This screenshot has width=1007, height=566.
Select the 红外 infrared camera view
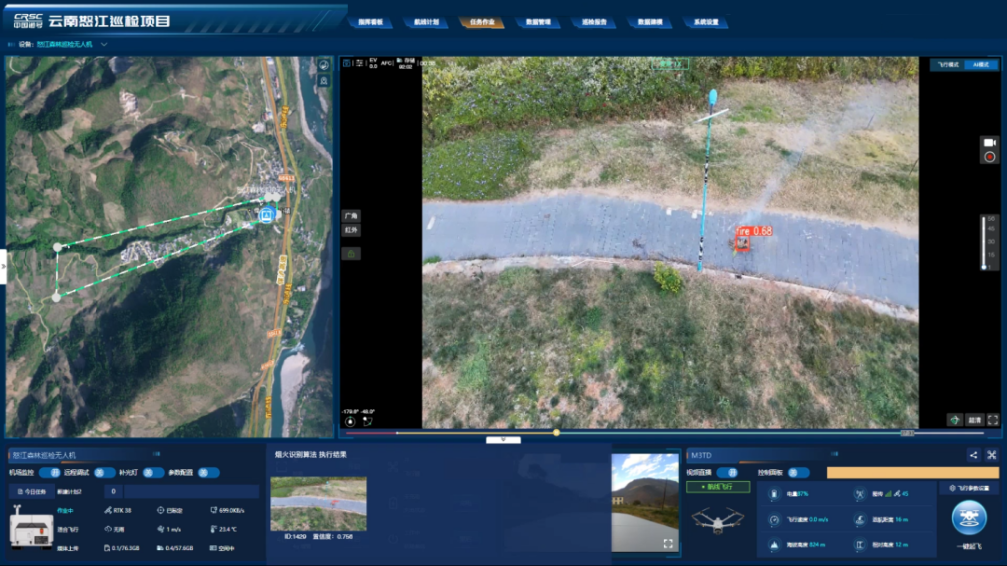tap(351, 230)
